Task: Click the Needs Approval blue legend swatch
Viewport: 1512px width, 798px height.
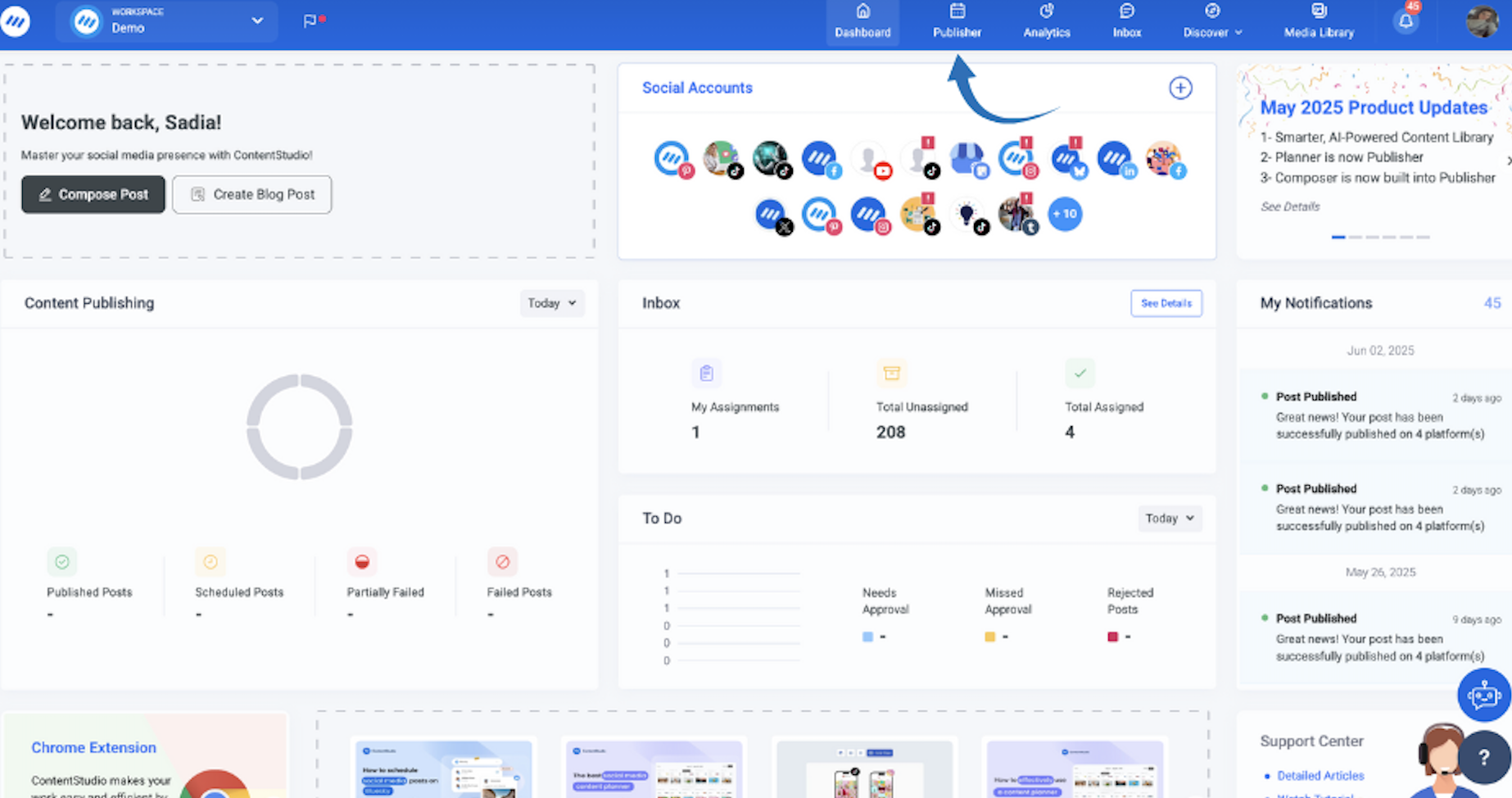Action: [x=867, y=637]
